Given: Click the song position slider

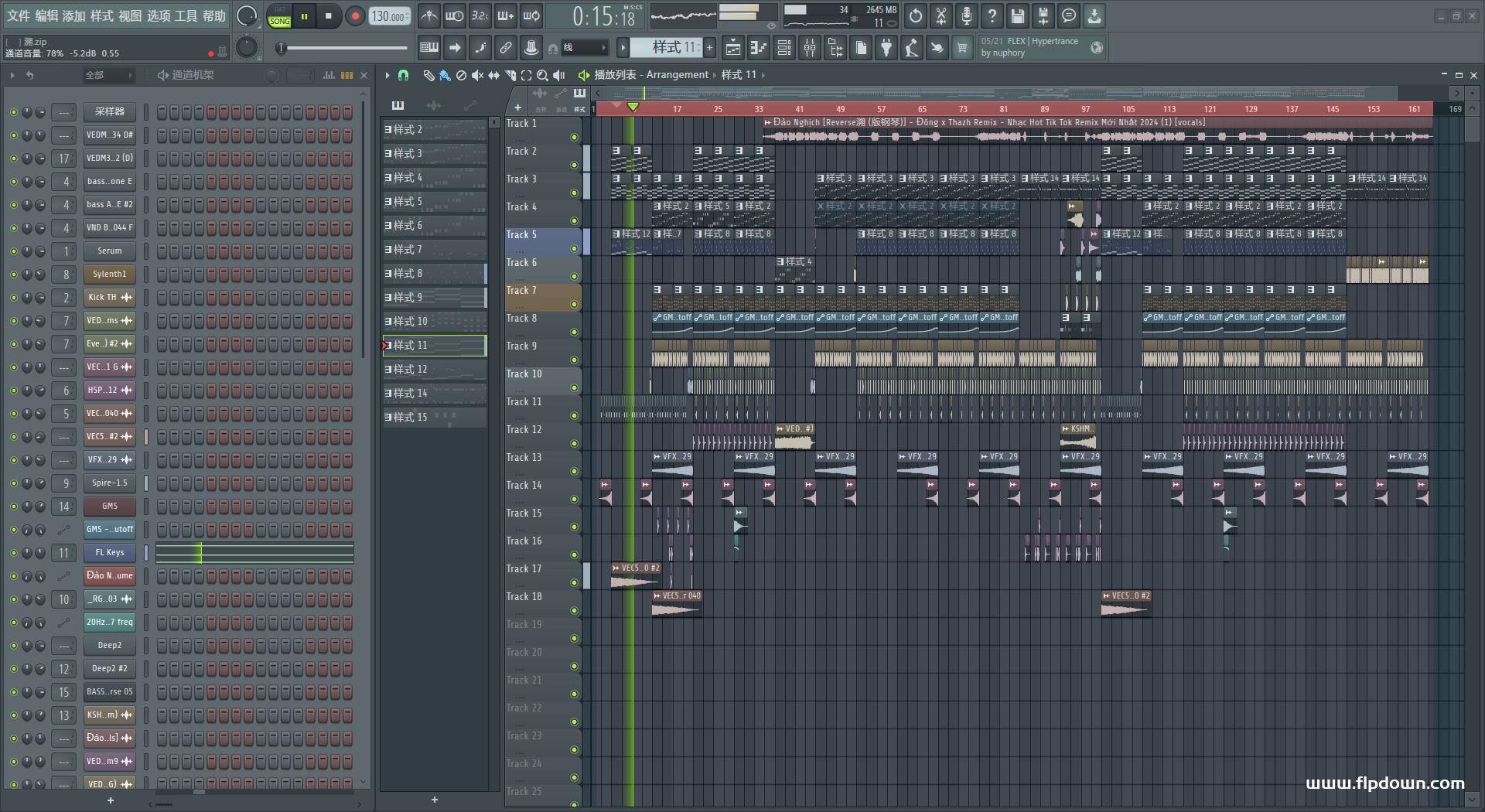Looking at the screenshot, I should pos(343,49).
